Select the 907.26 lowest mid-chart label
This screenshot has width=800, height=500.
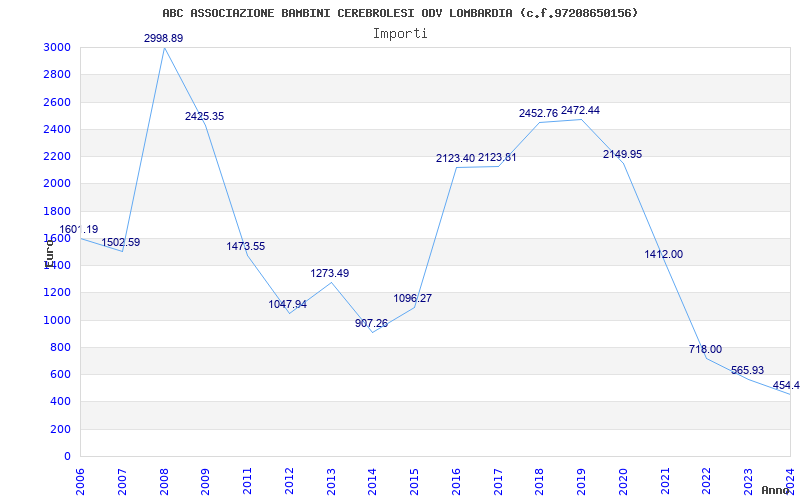(372, 324)
